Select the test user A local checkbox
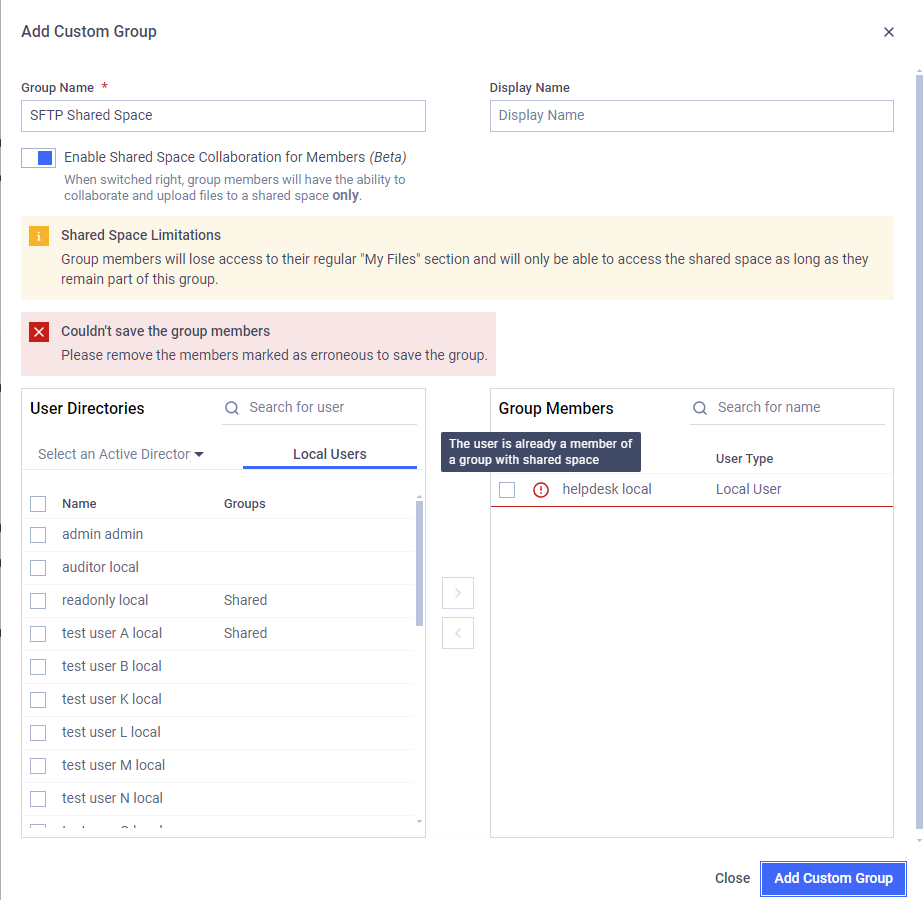Image resolution: width=924 pixels, height=900 pixels. click(x=38, y=634)
